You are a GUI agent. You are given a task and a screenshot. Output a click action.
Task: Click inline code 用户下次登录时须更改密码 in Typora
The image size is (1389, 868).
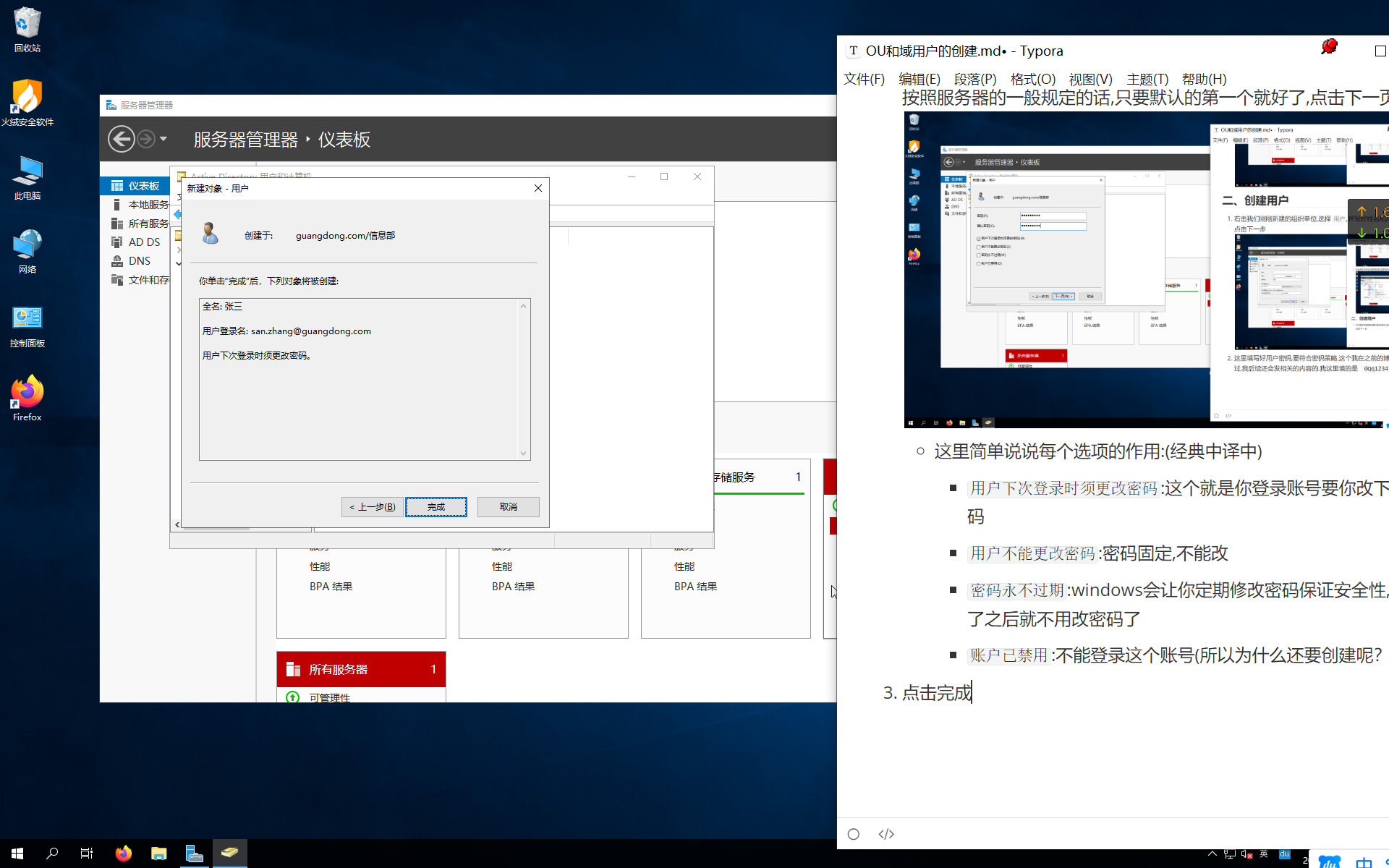coord(1063,488)
